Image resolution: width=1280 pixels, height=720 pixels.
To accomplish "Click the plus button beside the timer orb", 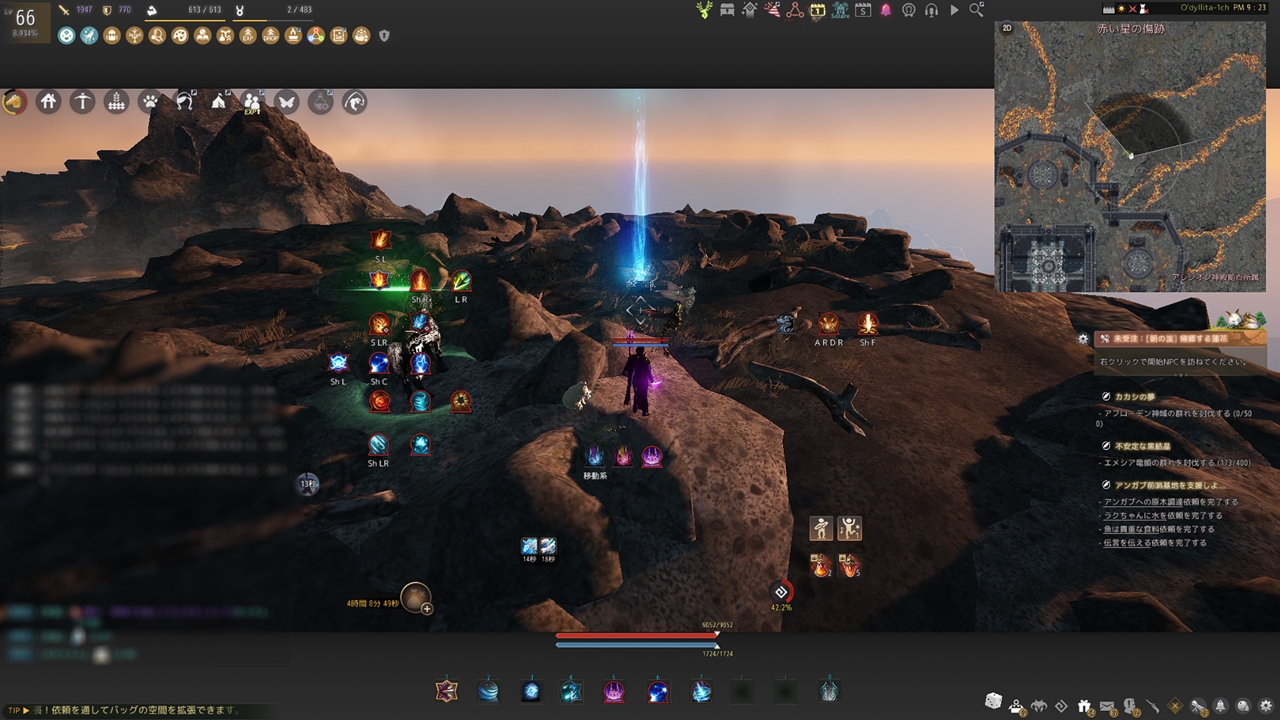I will point(427,608).
